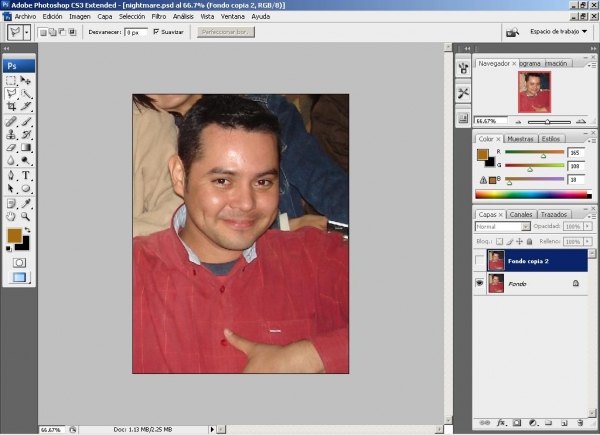Select the Crop tool
This screenshot has height=435, width=600.
(11, 106)
